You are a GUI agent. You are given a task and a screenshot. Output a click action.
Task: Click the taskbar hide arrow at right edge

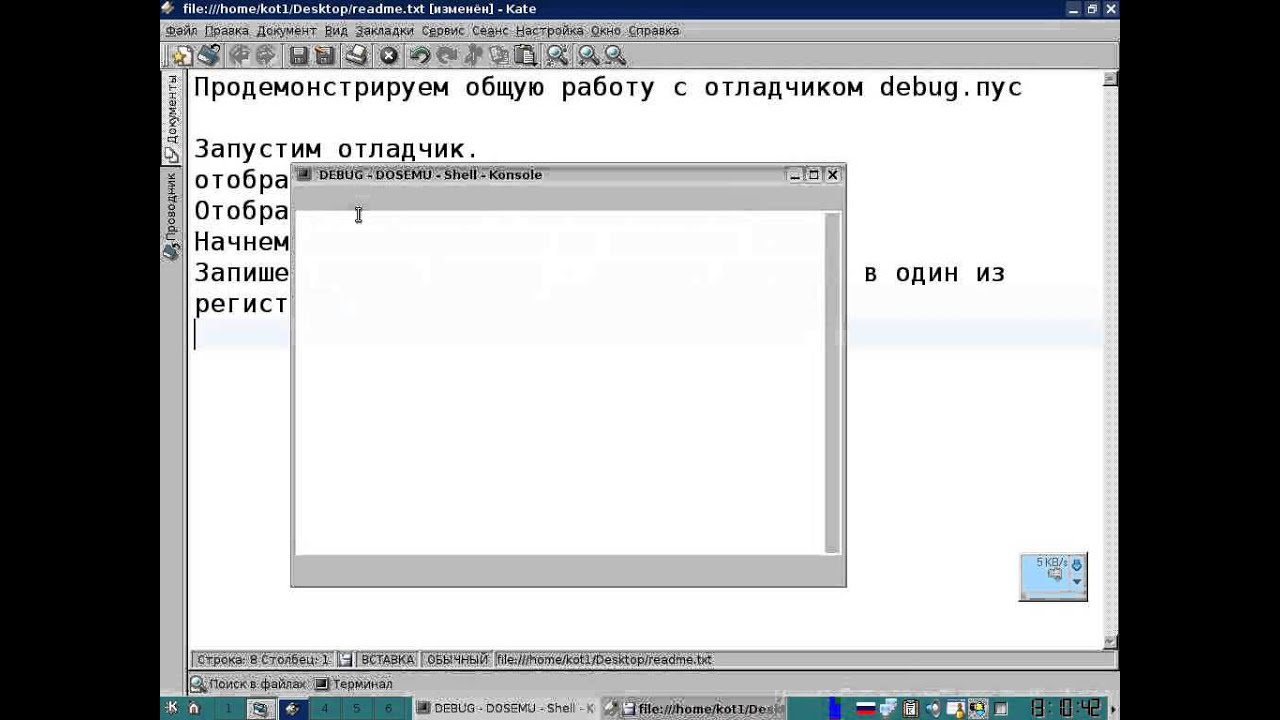point(1114,709)
